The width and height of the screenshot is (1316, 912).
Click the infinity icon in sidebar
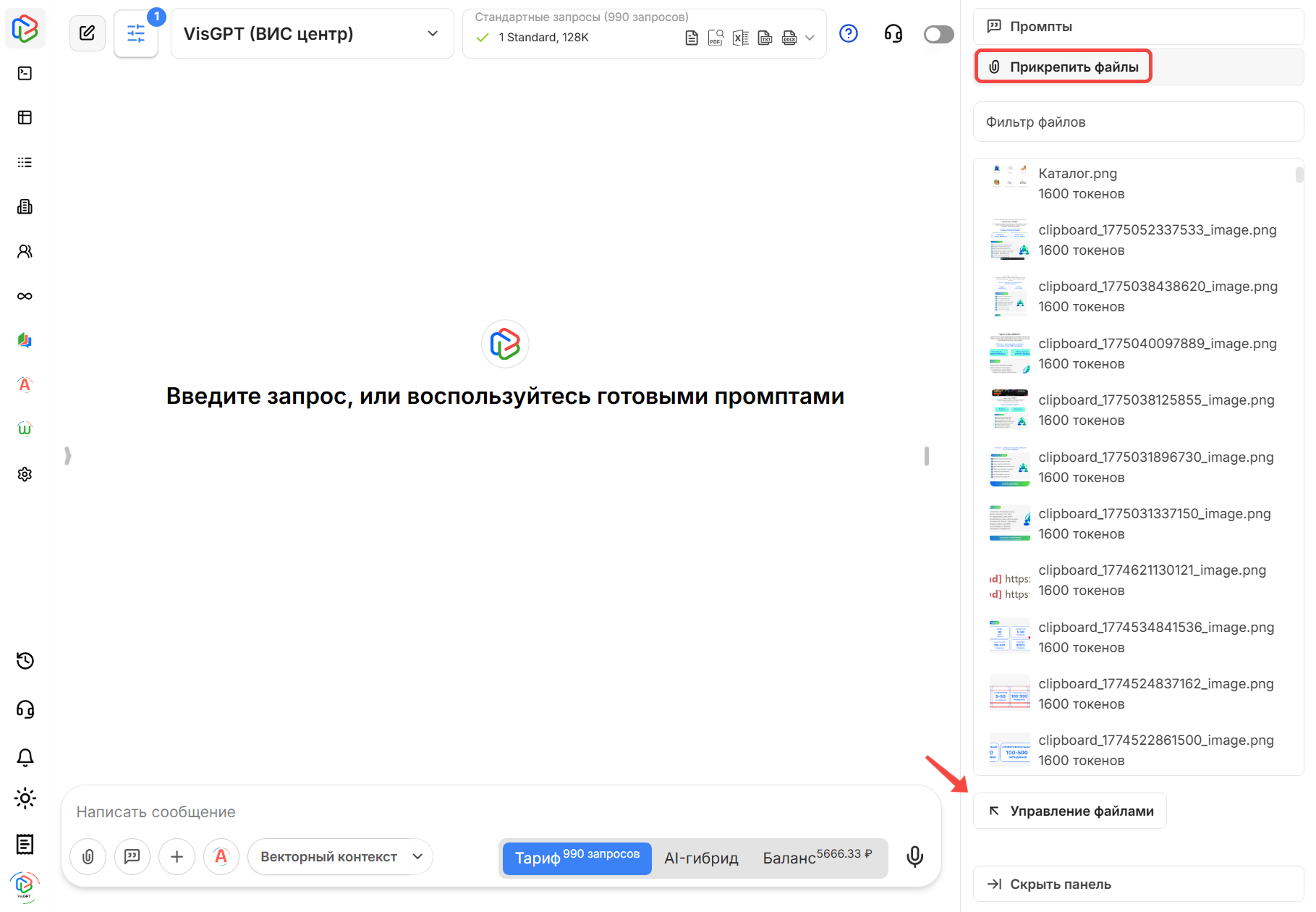click(25, 295)
